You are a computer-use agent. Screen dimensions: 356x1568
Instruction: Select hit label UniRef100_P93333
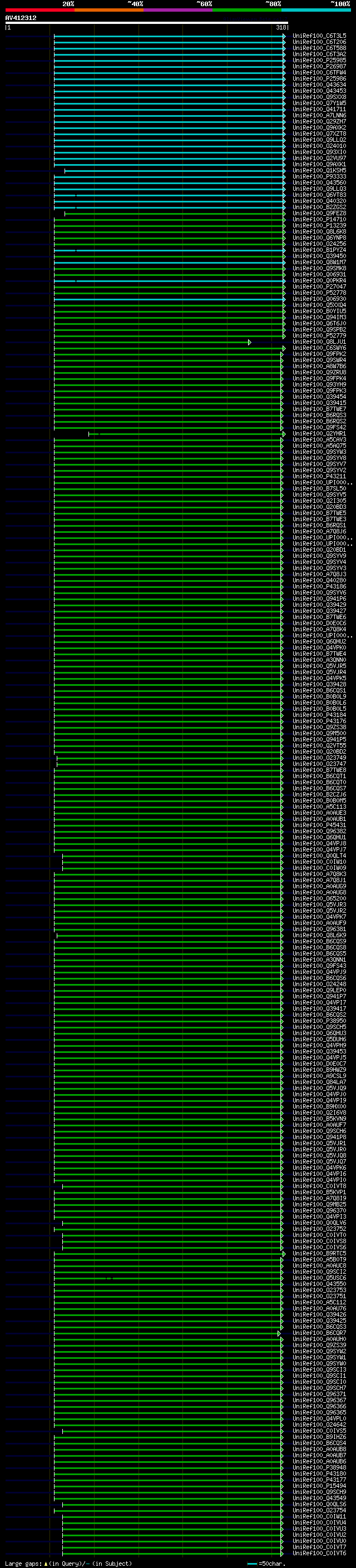319,176
